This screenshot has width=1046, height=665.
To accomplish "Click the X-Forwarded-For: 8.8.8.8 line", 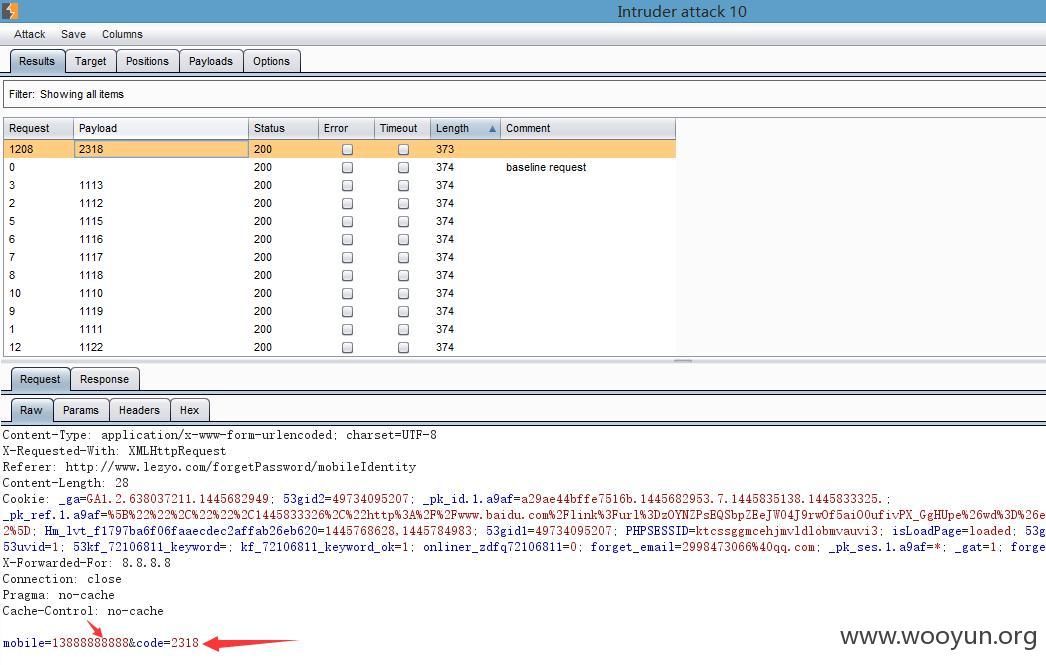I will 87,563.
